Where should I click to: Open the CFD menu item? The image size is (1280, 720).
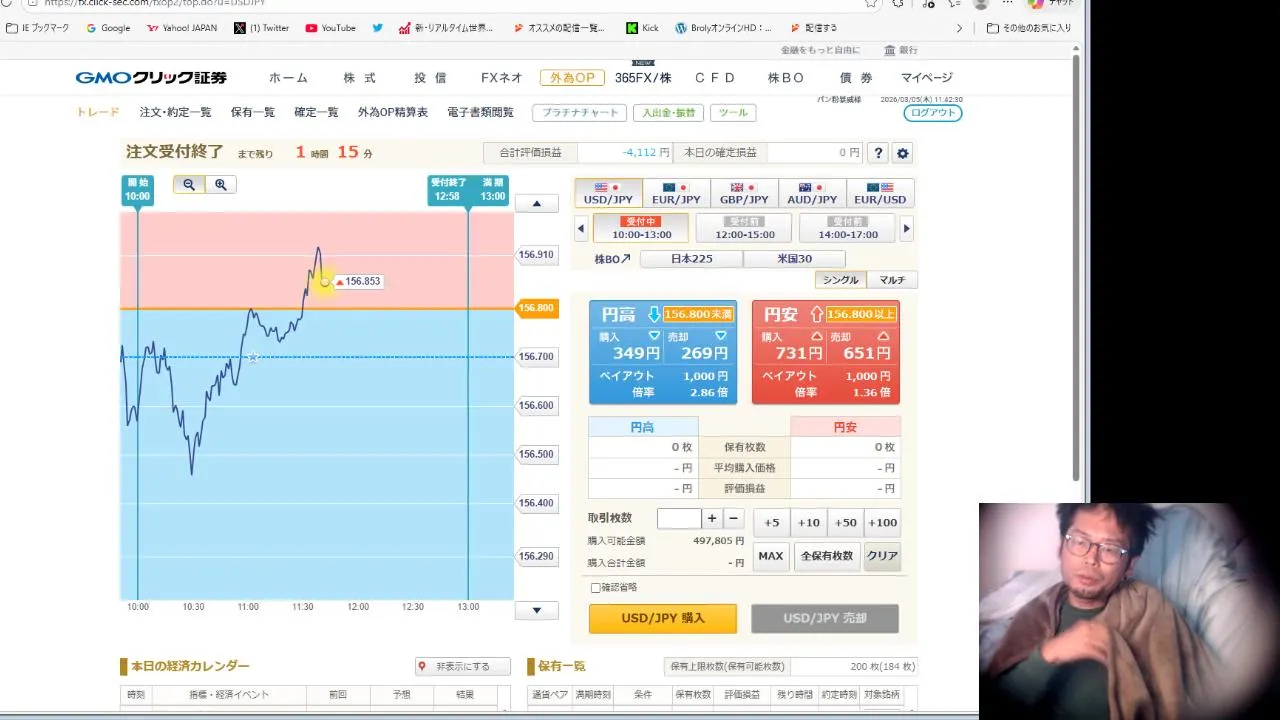coord(715,78)
